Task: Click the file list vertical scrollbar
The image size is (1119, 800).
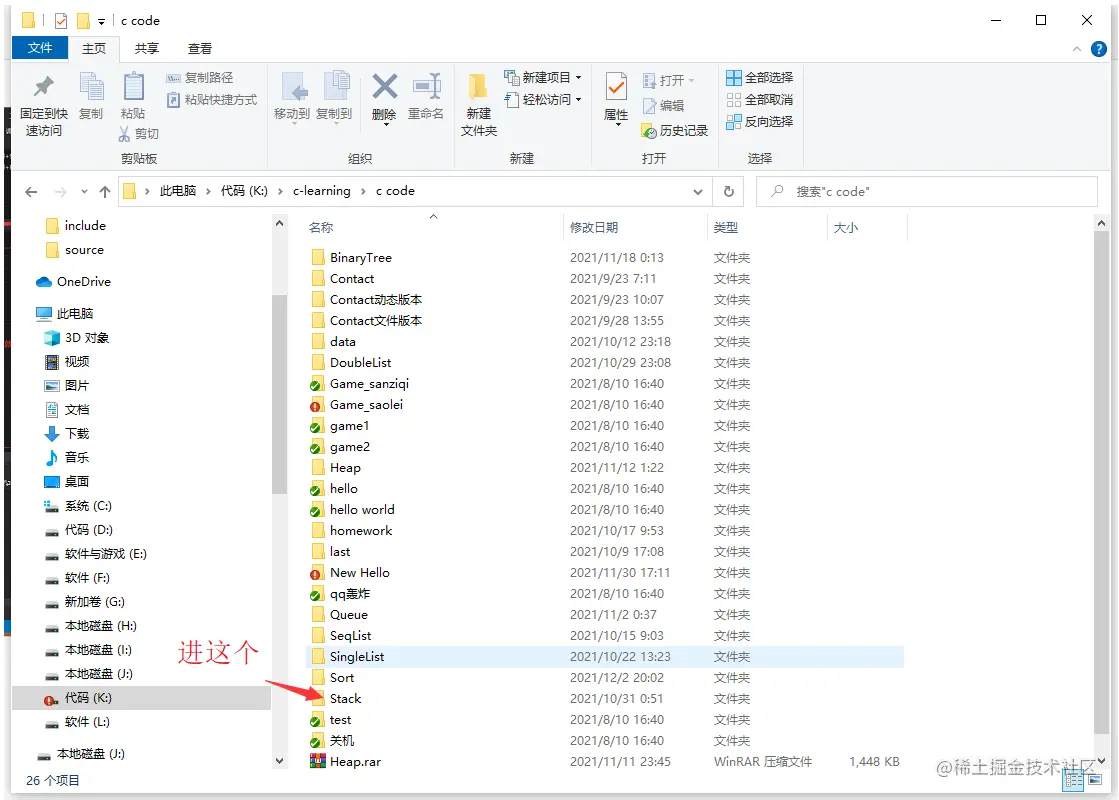Action: click(x=1101, y=482)
